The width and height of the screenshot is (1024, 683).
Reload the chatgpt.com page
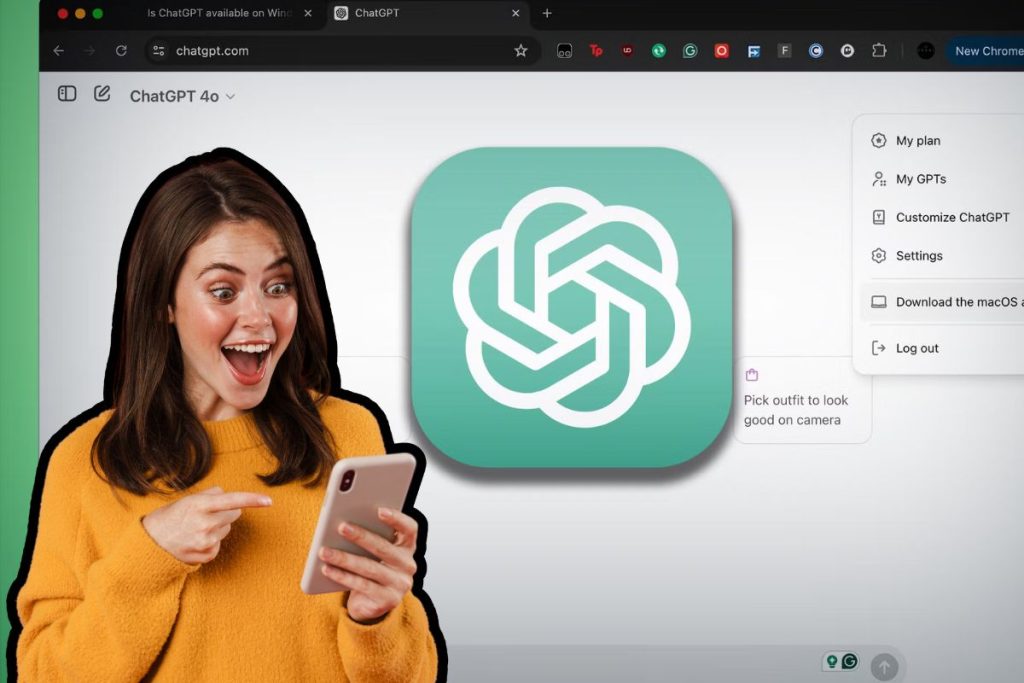tap(121, 50)
